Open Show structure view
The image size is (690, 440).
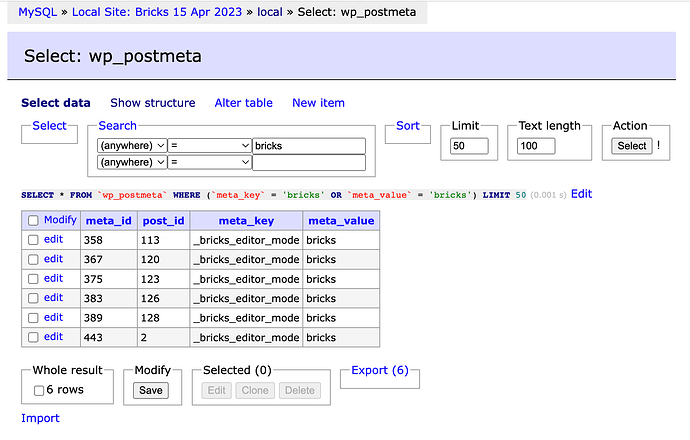click(x=153, y=103)
